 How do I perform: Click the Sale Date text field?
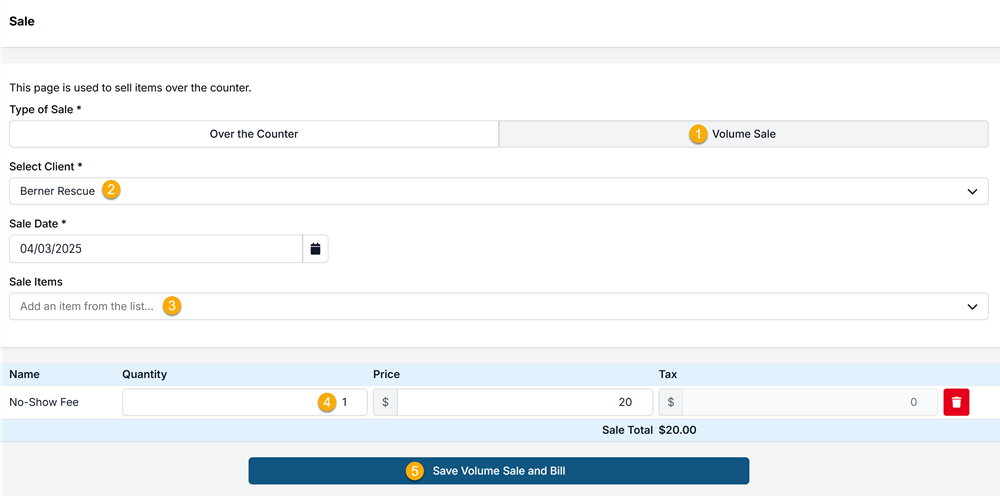pyautogui.click(x=155, y=249)
